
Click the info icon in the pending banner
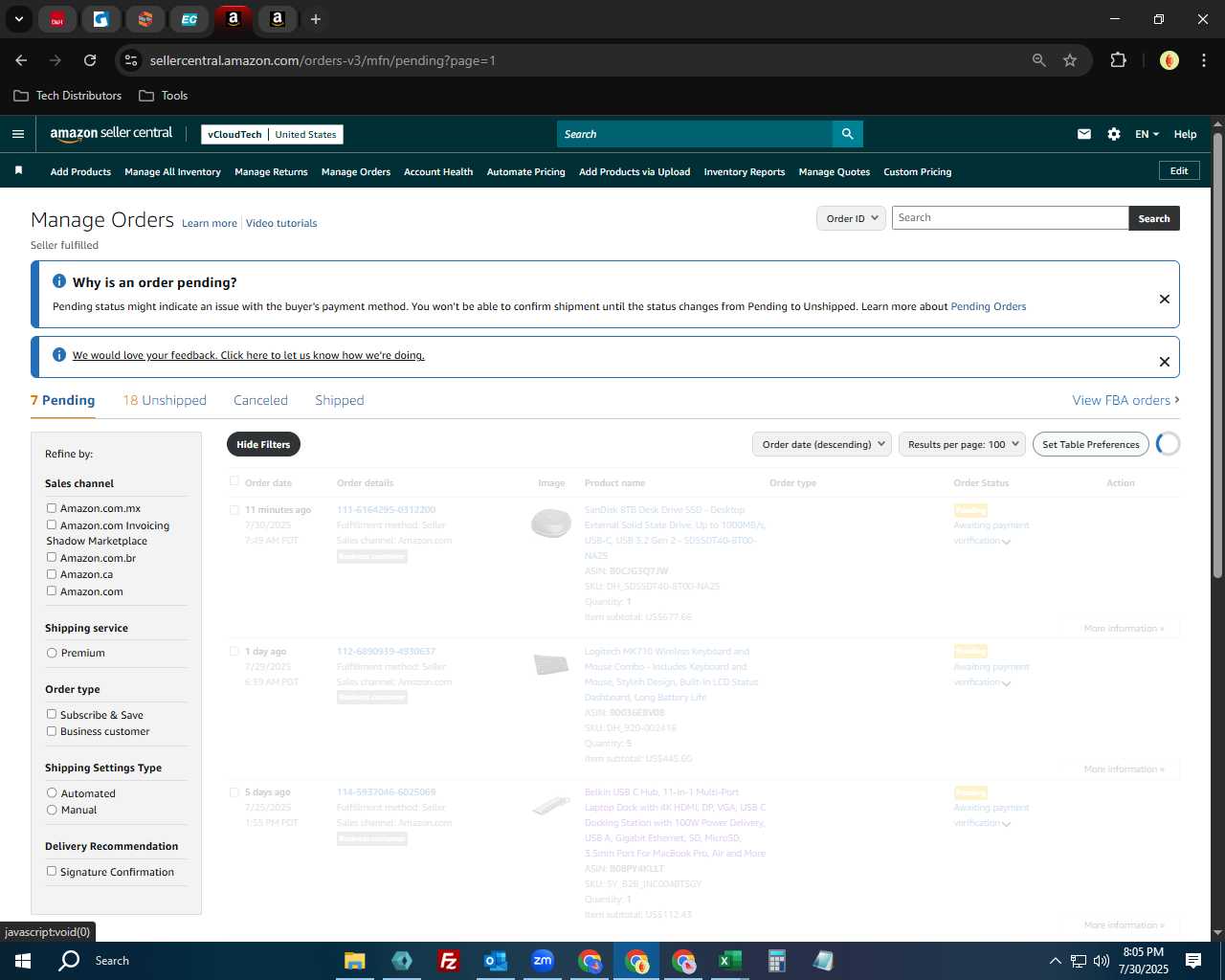pyautogui.click(x=59, y=281)
